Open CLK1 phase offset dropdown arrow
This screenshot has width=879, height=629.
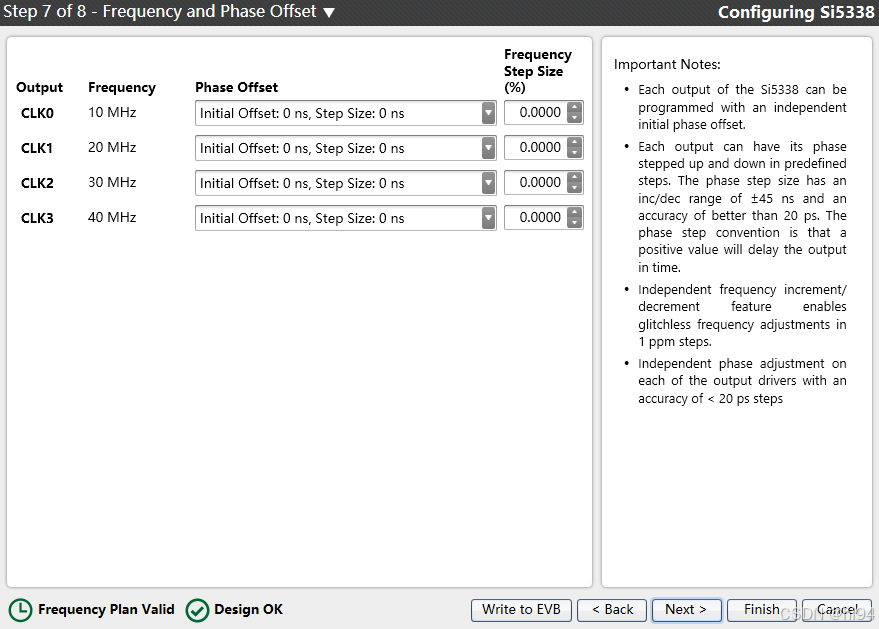[489, 149]
